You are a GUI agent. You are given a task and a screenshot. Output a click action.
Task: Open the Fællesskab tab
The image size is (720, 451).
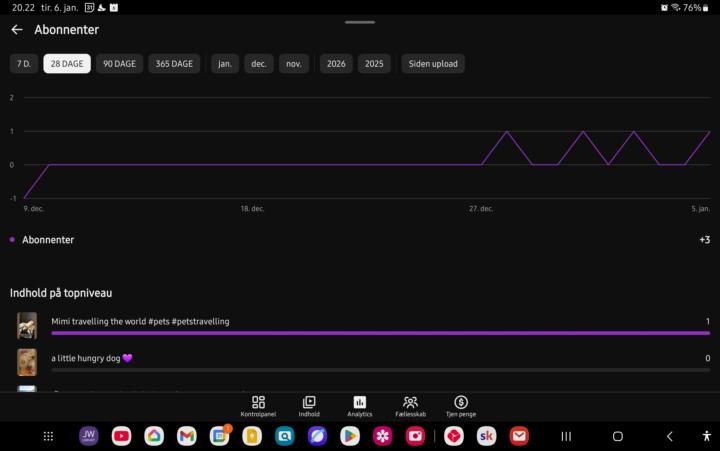(x=410, y=406)
